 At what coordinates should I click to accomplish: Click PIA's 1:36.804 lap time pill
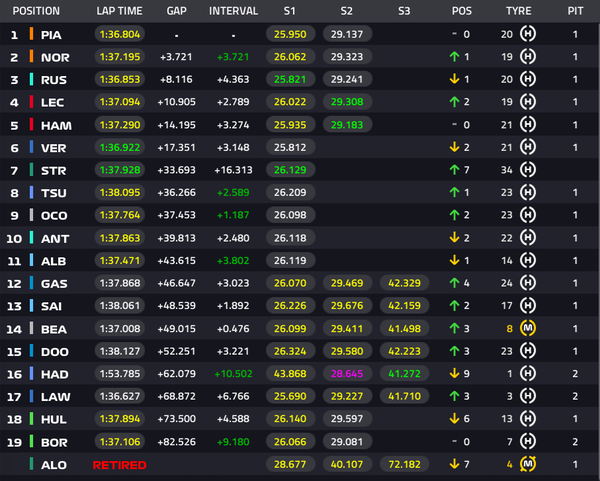point(119,34)
